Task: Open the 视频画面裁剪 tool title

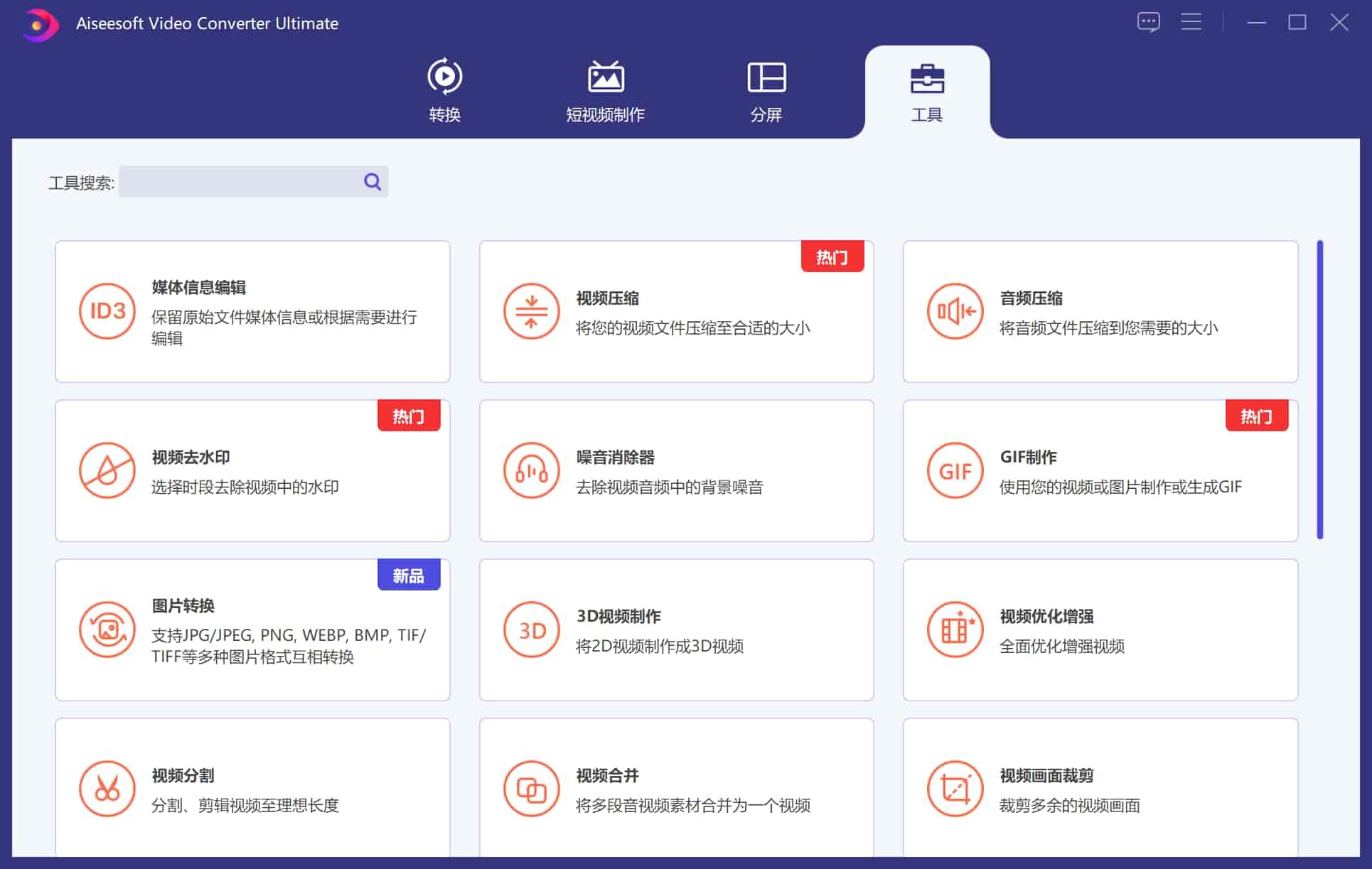Action: 1047,775
